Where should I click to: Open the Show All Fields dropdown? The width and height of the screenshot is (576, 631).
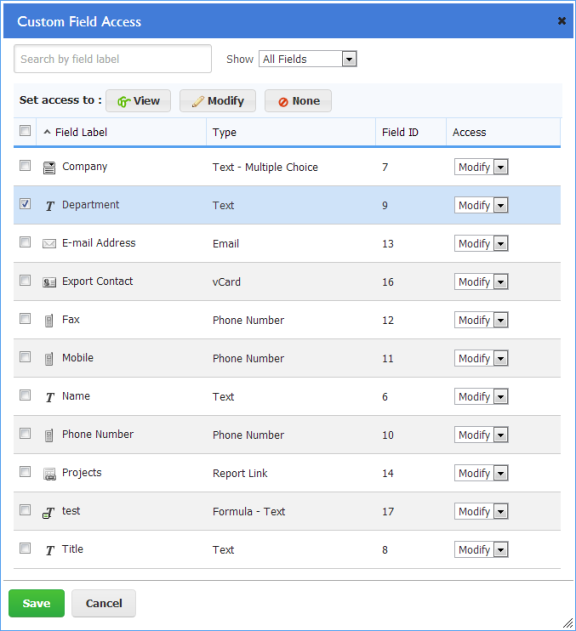[x=308, y=59]
